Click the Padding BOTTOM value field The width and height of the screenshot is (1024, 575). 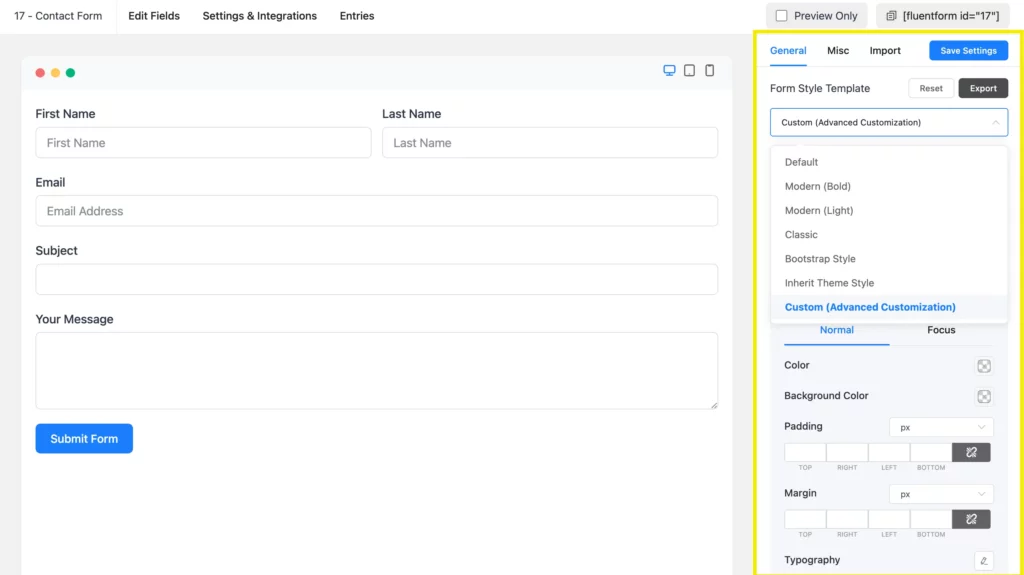tap(931, 452)
